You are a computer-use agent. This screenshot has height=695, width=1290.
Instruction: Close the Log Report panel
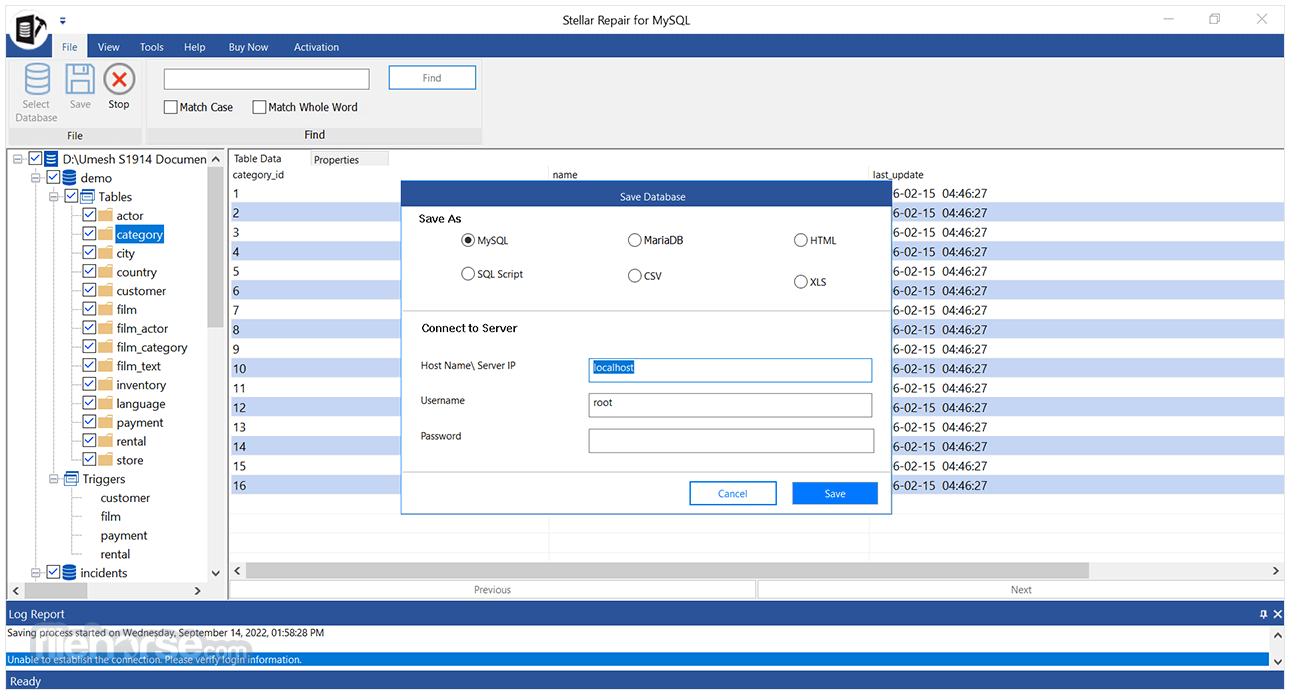coord(1277,614)
